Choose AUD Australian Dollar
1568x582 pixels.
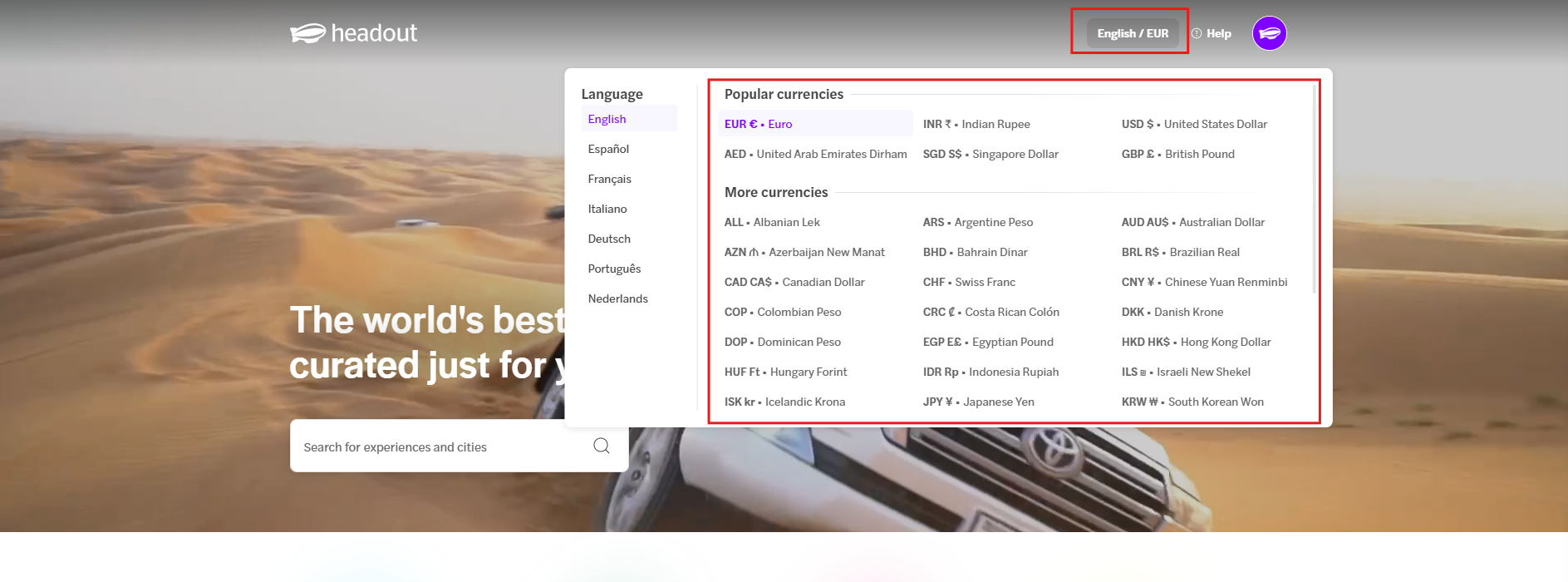(x=1192, y=222)
